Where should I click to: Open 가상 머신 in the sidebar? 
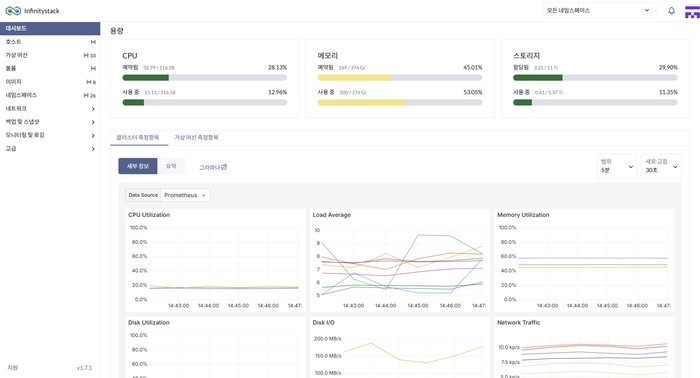click(x=50, y=55)
